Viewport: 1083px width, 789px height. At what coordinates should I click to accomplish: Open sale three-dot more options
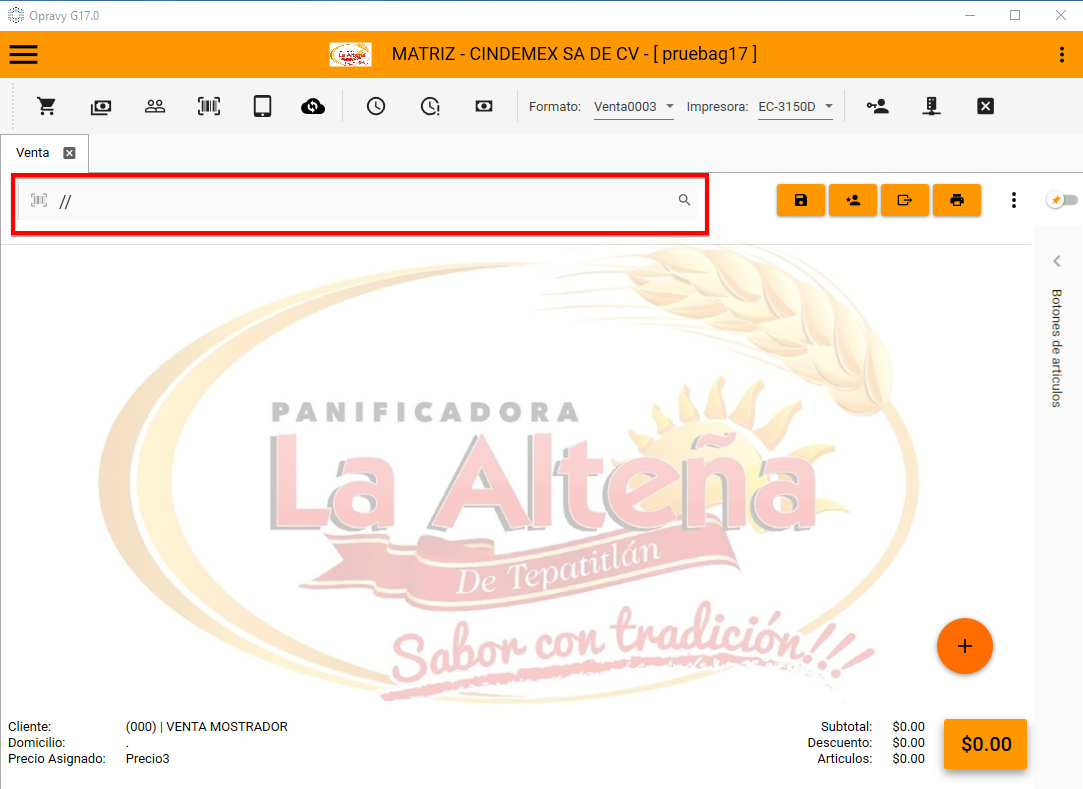coord(1014,200)
